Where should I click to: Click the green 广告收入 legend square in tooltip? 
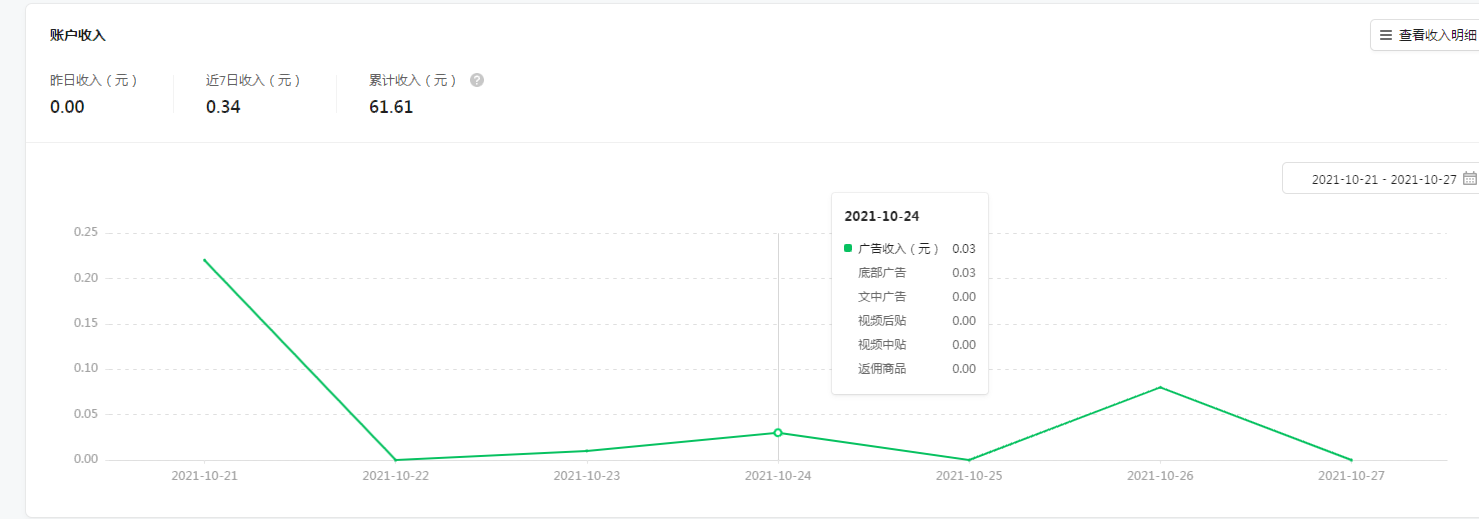point(848,248)
